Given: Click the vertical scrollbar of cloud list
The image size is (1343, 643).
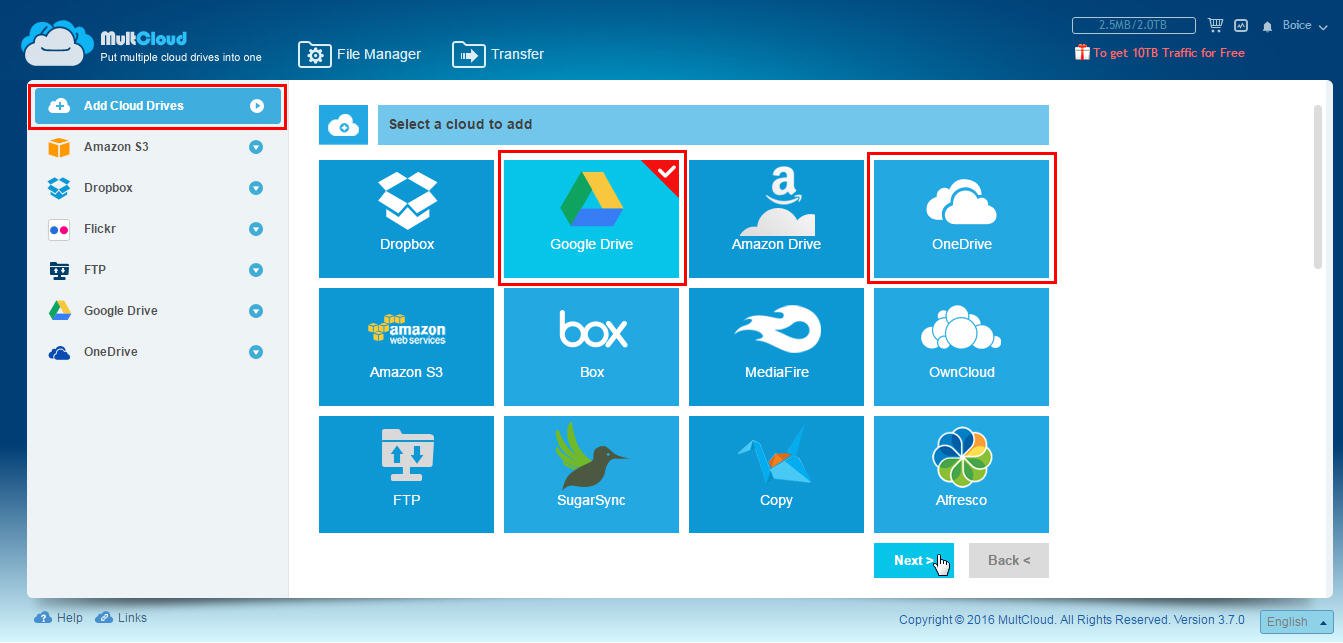Looking at the screenshot, I should pyautogui.click(x=1317, y=186).
